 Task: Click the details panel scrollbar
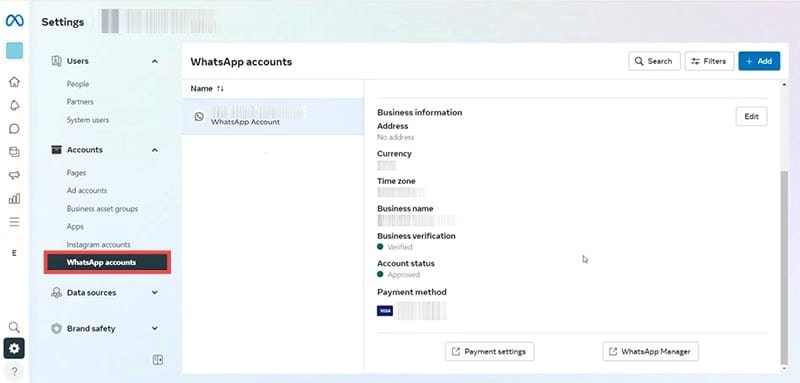click(x=784, y=268)
